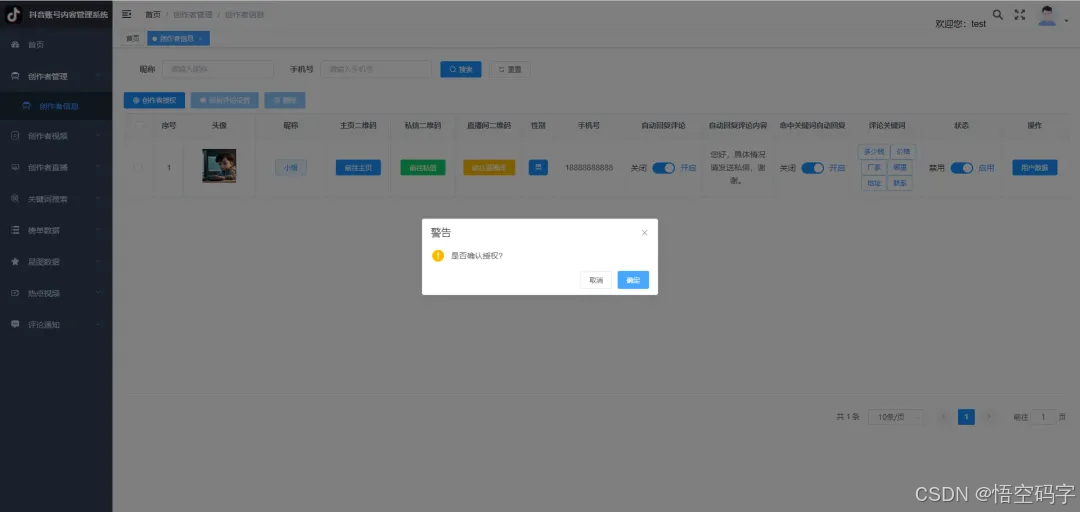Click the blue 搜索 button
Image resolution: width=1080 pixels, height=512 pixels.
(461, 70)
